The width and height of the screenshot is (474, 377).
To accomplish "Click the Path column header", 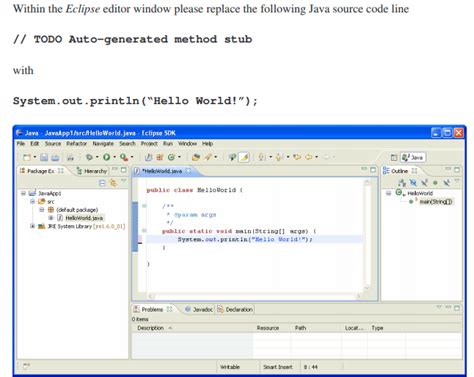I will (x=316, y=328).
